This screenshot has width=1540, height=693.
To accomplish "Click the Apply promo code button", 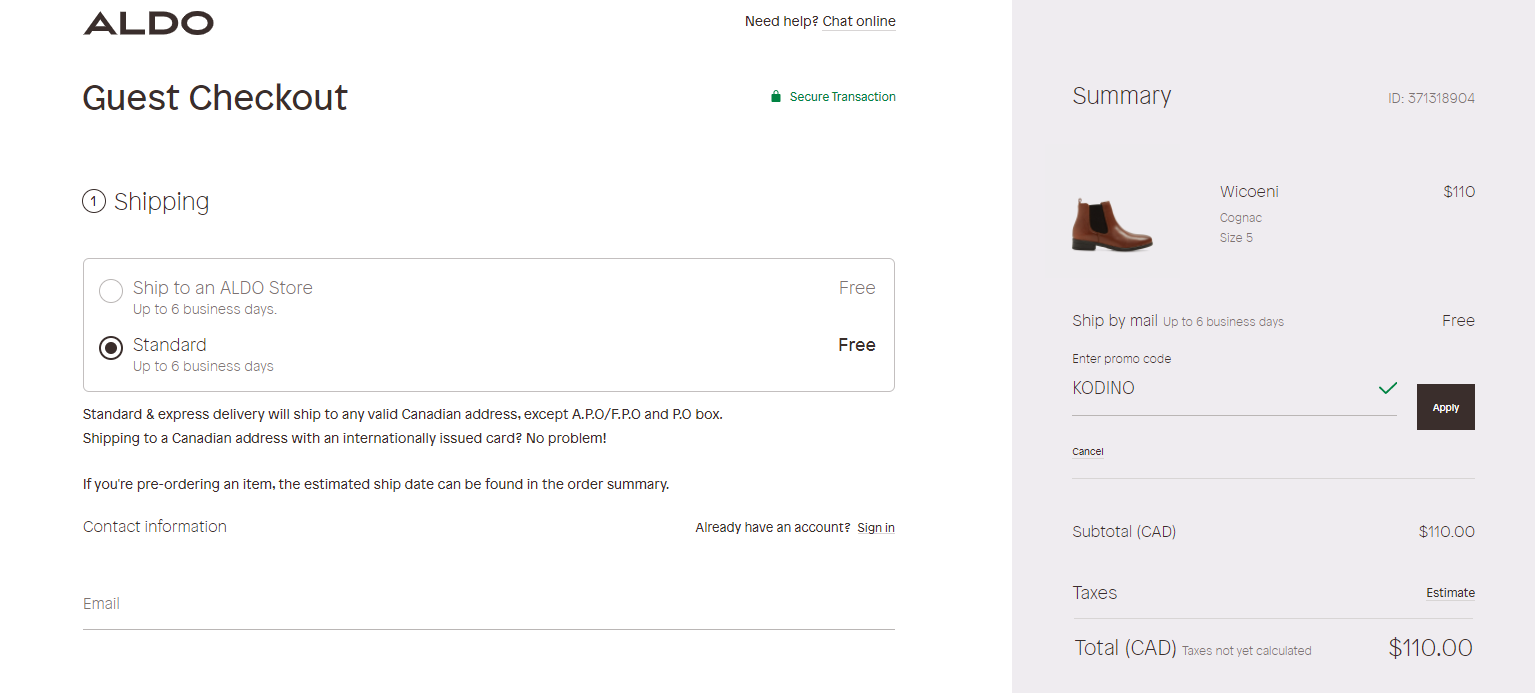I will tap(1445, 407).
